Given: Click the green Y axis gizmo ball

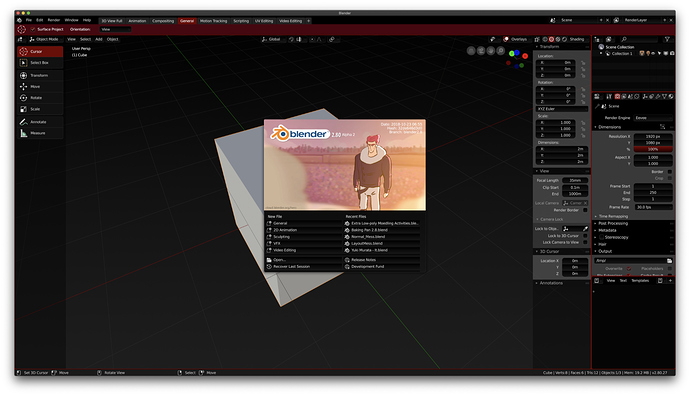Looking at the screenshot, I should (x=512, y=54).
